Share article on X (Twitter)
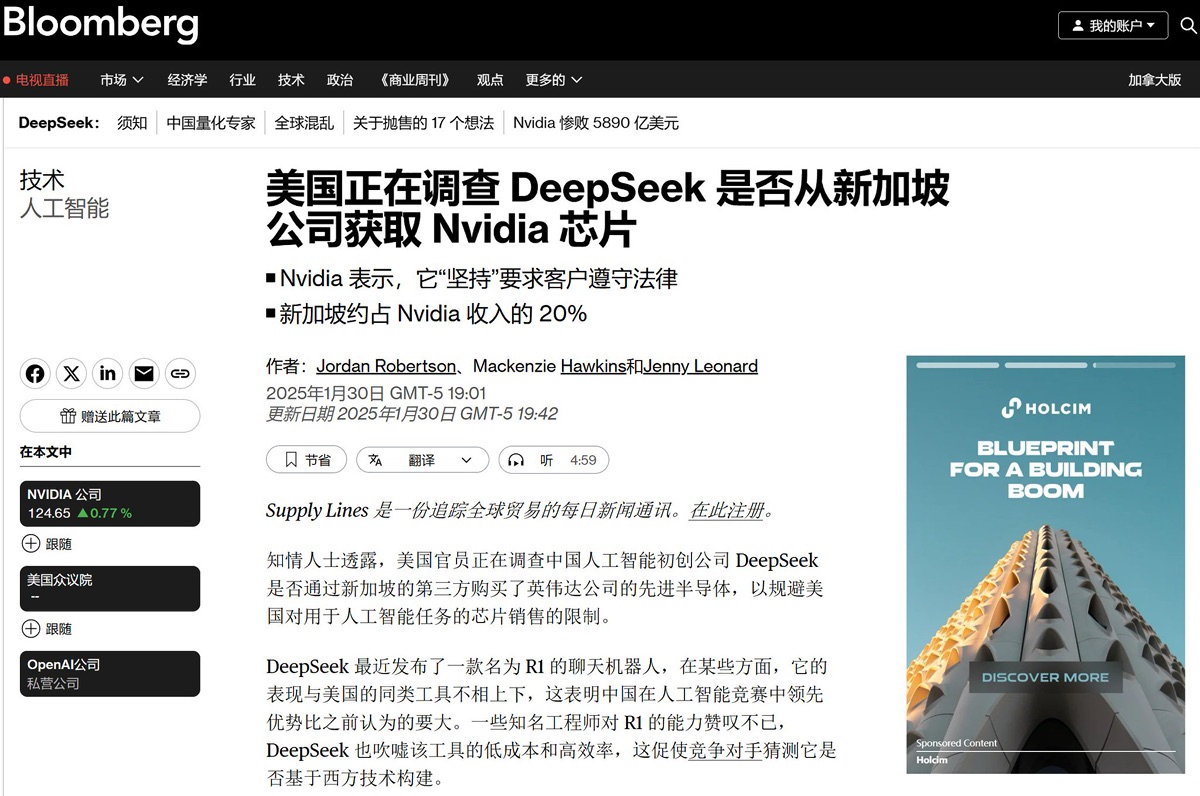 [72, 374]
